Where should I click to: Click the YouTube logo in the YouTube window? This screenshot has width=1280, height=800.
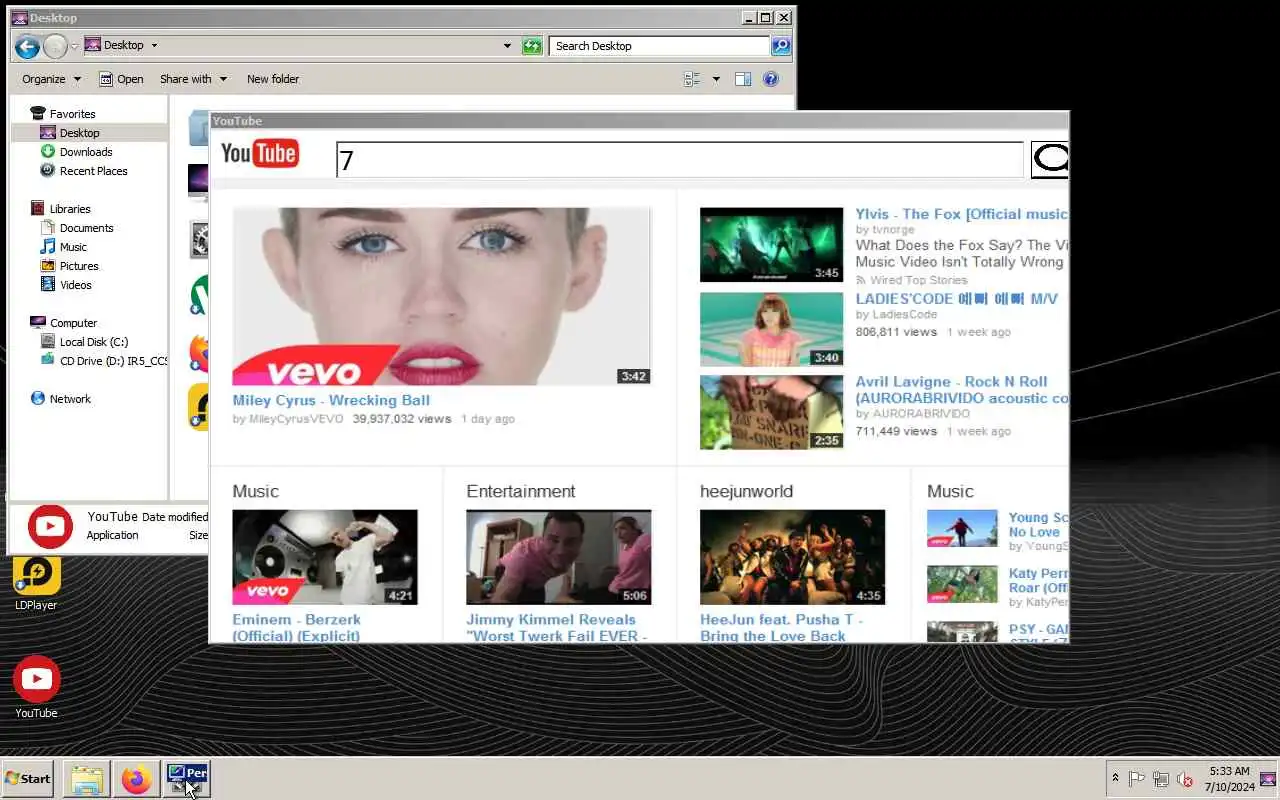pos(259,153)
